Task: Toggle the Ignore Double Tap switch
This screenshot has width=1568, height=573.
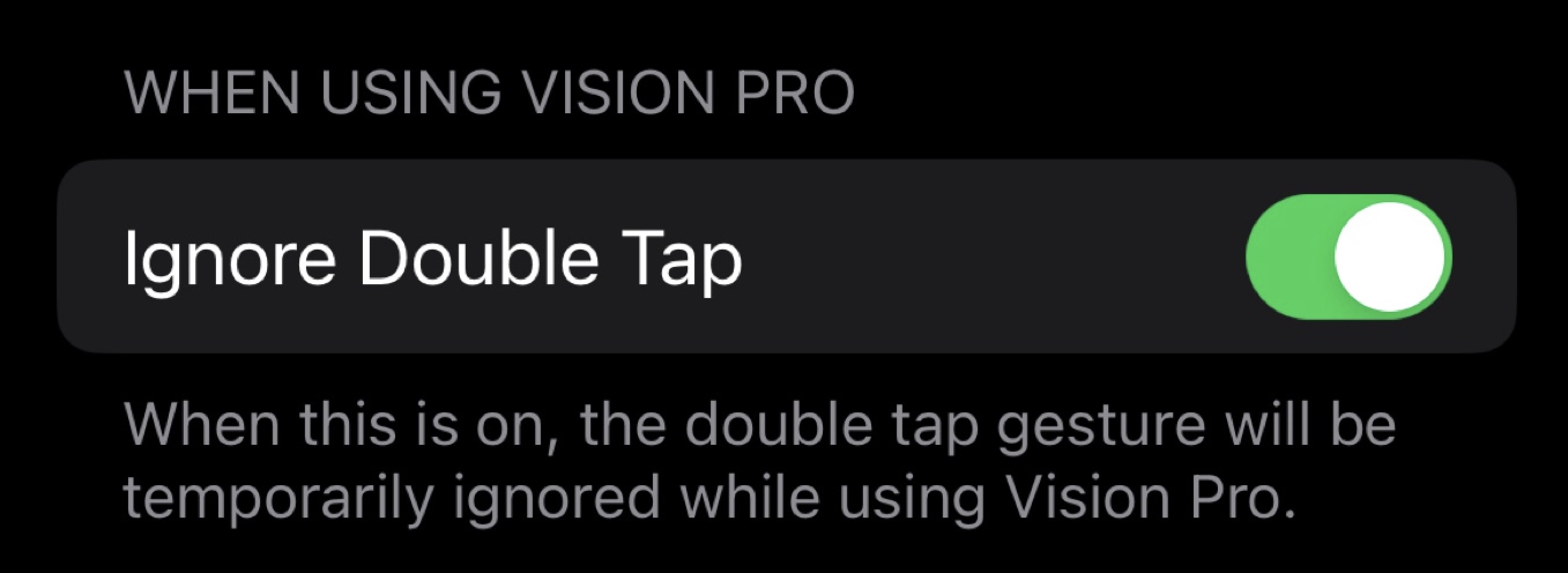Action: click(1348, 256)
